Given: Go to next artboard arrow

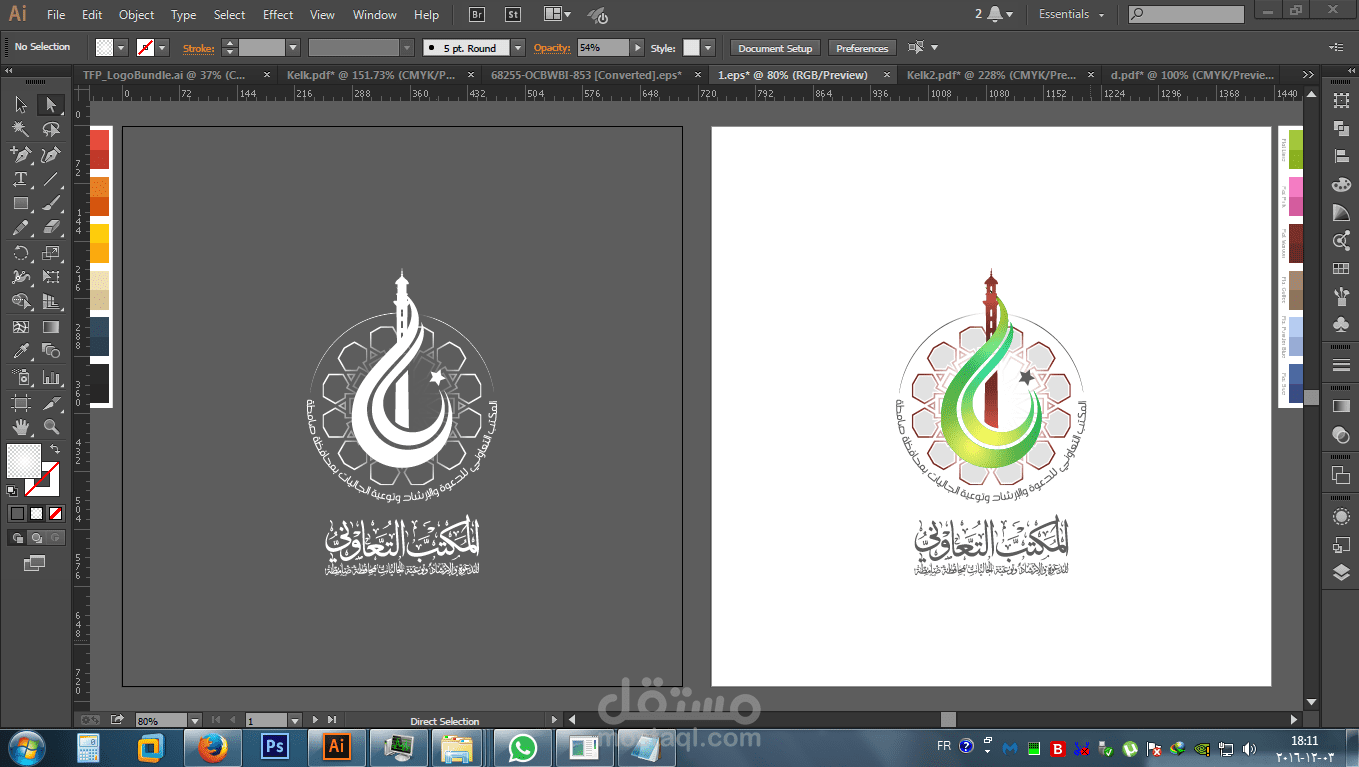Looking at the screenshot, I should 316,720.
